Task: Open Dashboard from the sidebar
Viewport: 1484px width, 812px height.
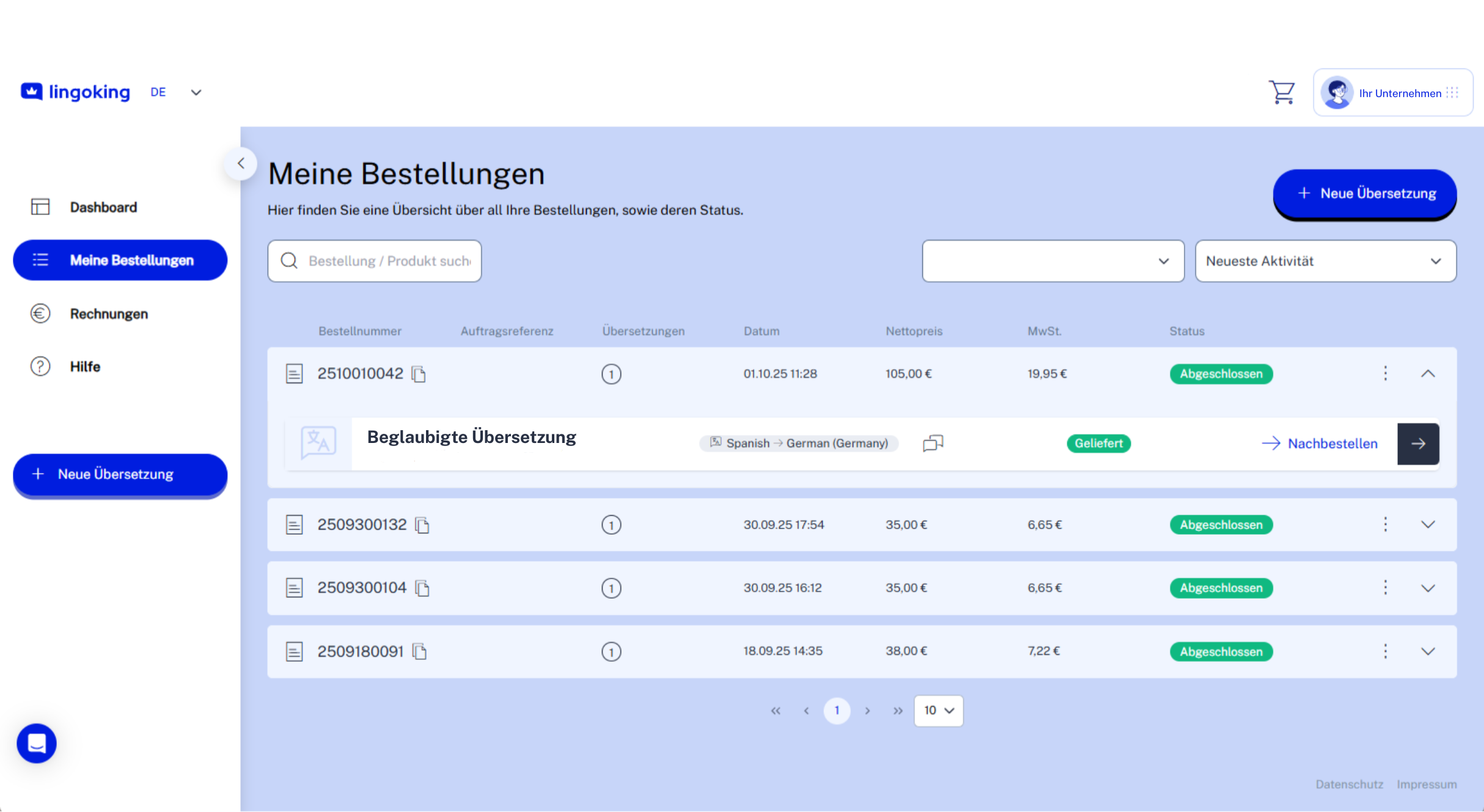Action: (103, 207)
